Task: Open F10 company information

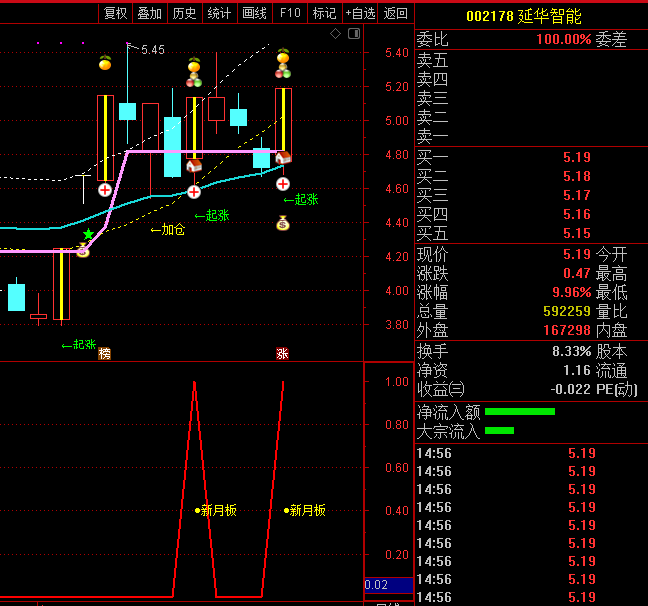Action: (290, 13)
